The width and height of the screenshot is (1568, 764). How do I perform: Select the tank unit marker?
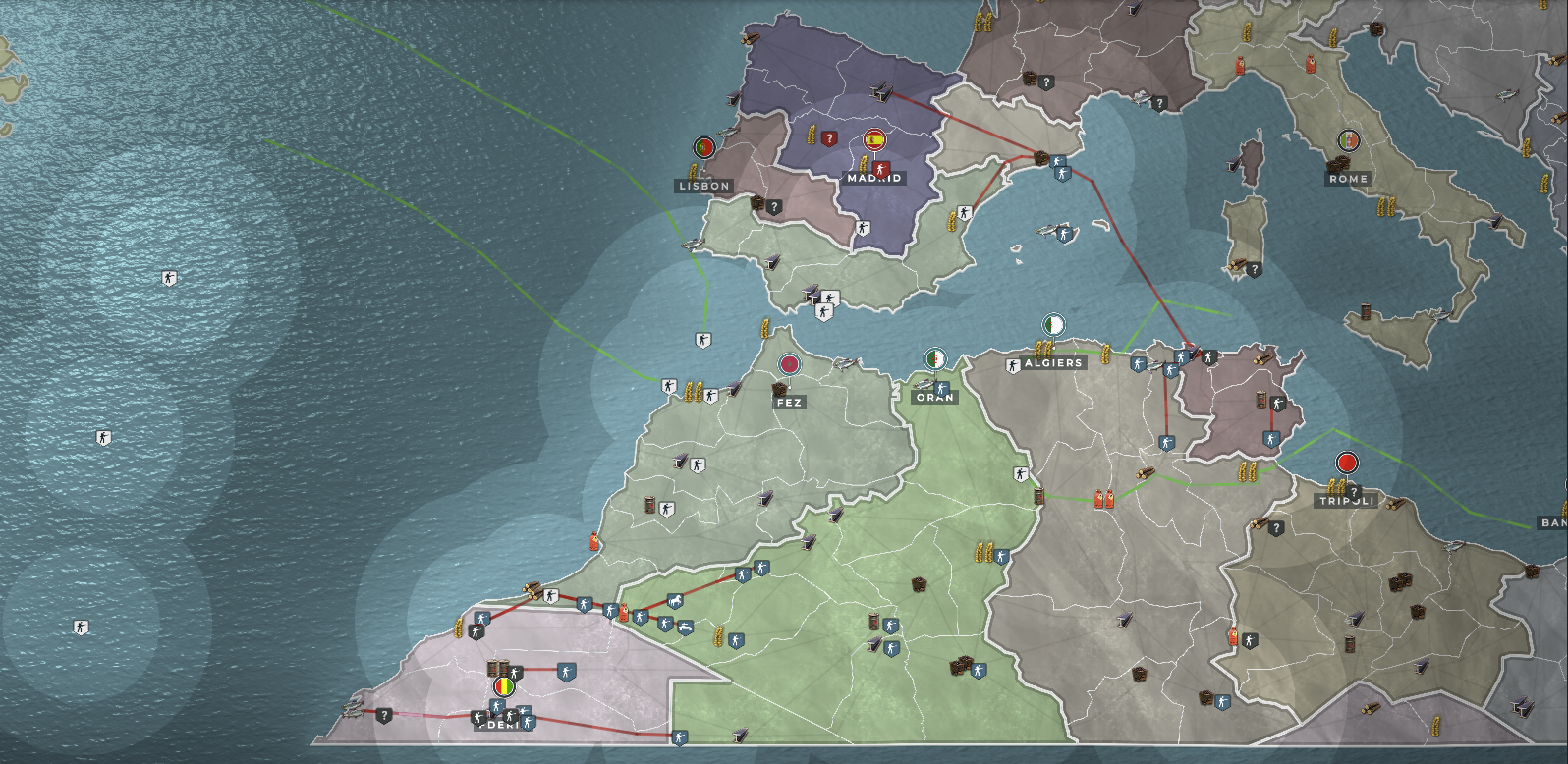(x=686, y=628)
